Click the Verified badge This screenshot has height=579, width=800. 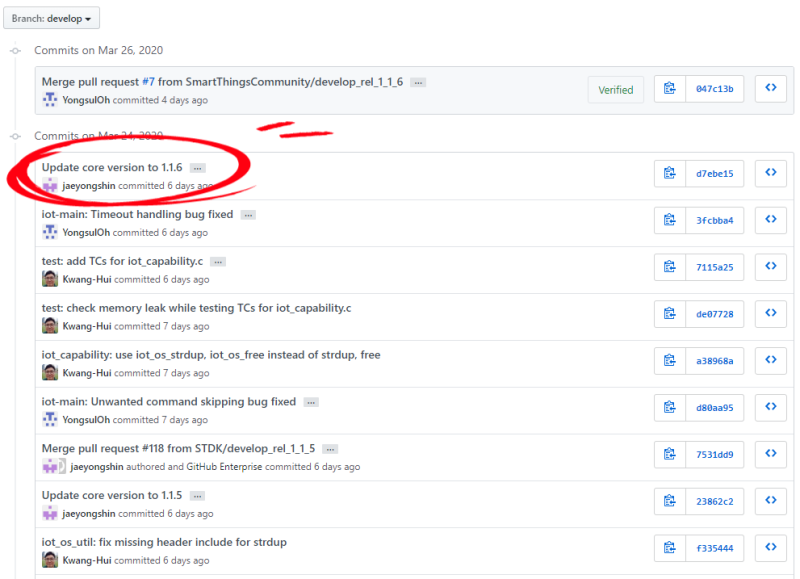pyautogui.click(x=616, y=90)
